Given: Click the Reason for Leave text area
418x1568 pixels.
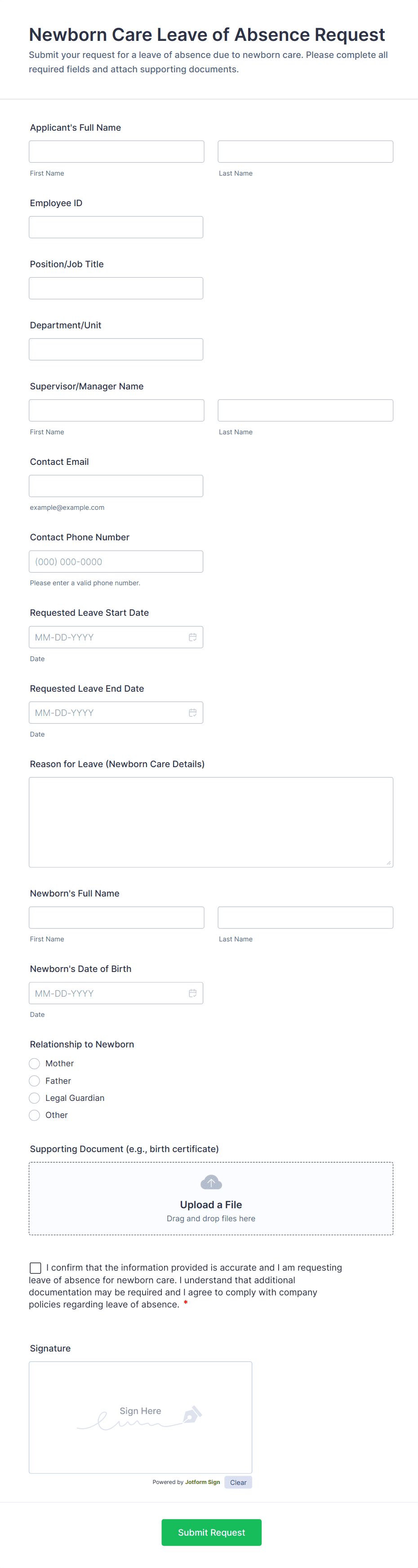Looking at the screenshot, I should tap(211, 822).
